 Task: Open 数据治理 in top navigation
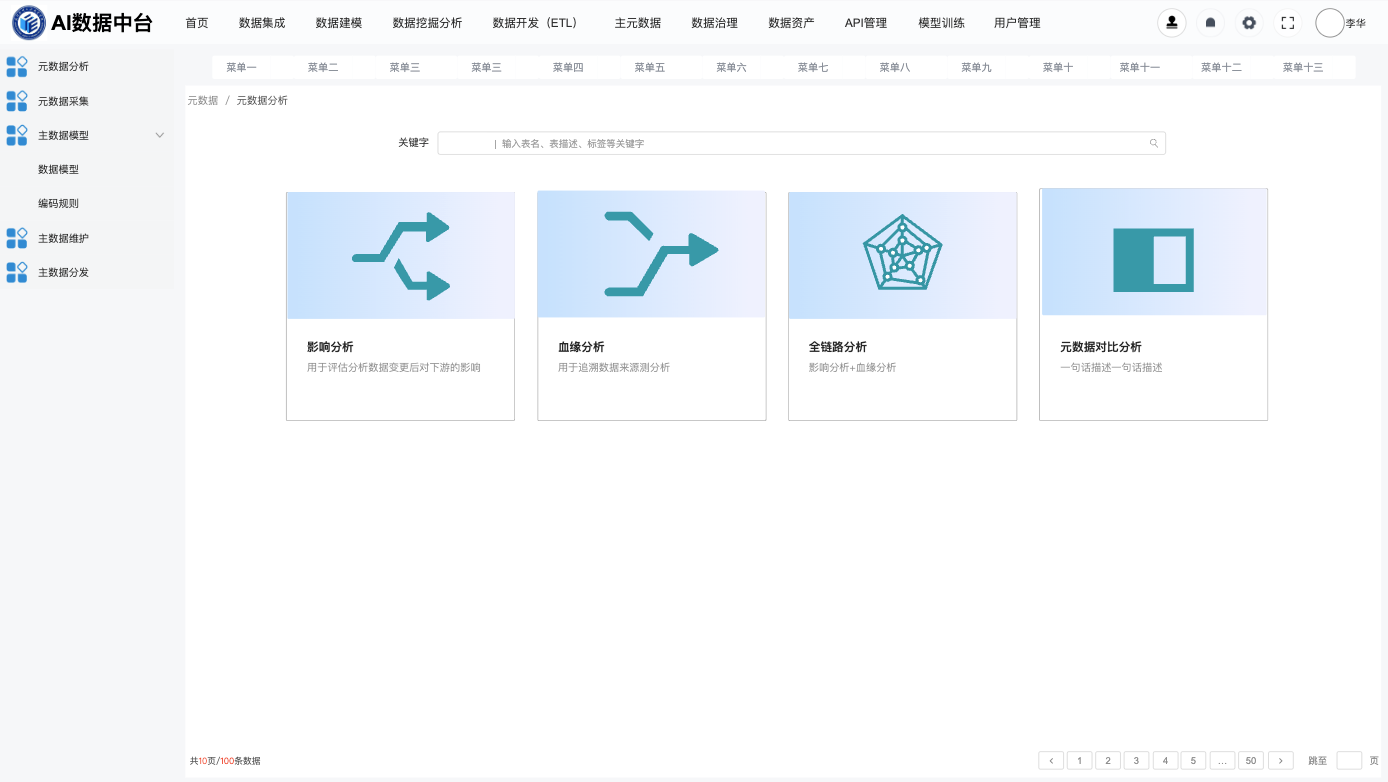[x=715, y=23]
